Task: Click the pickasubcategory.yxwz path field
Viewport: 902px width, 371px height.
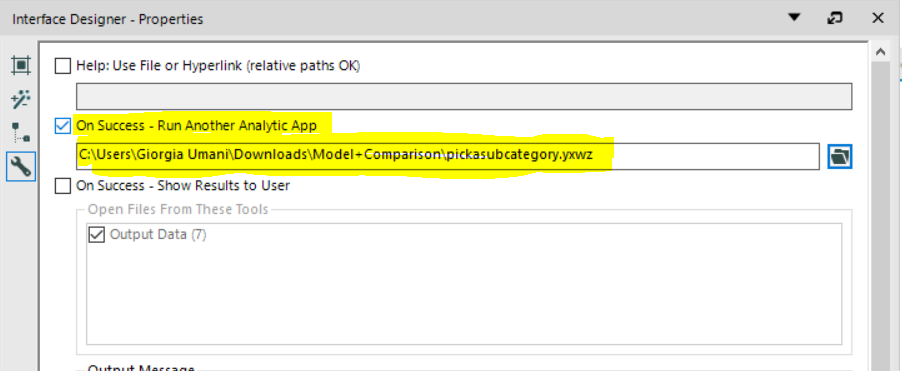Action: click(x=448, y=156)
